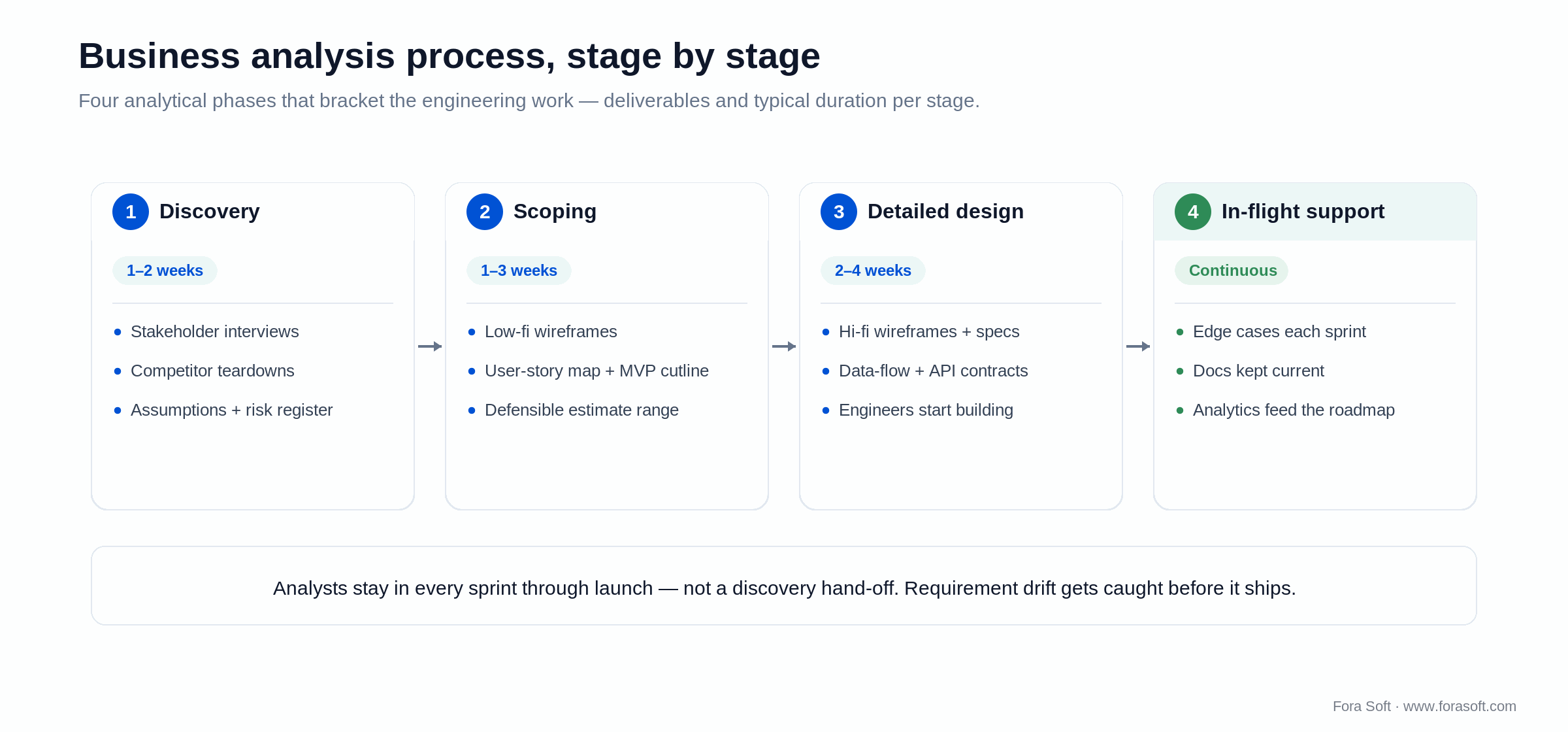Click the callout text starting 'Analysts stay in every sprint'
1568x732 pixels.
(x=784, y=588)
